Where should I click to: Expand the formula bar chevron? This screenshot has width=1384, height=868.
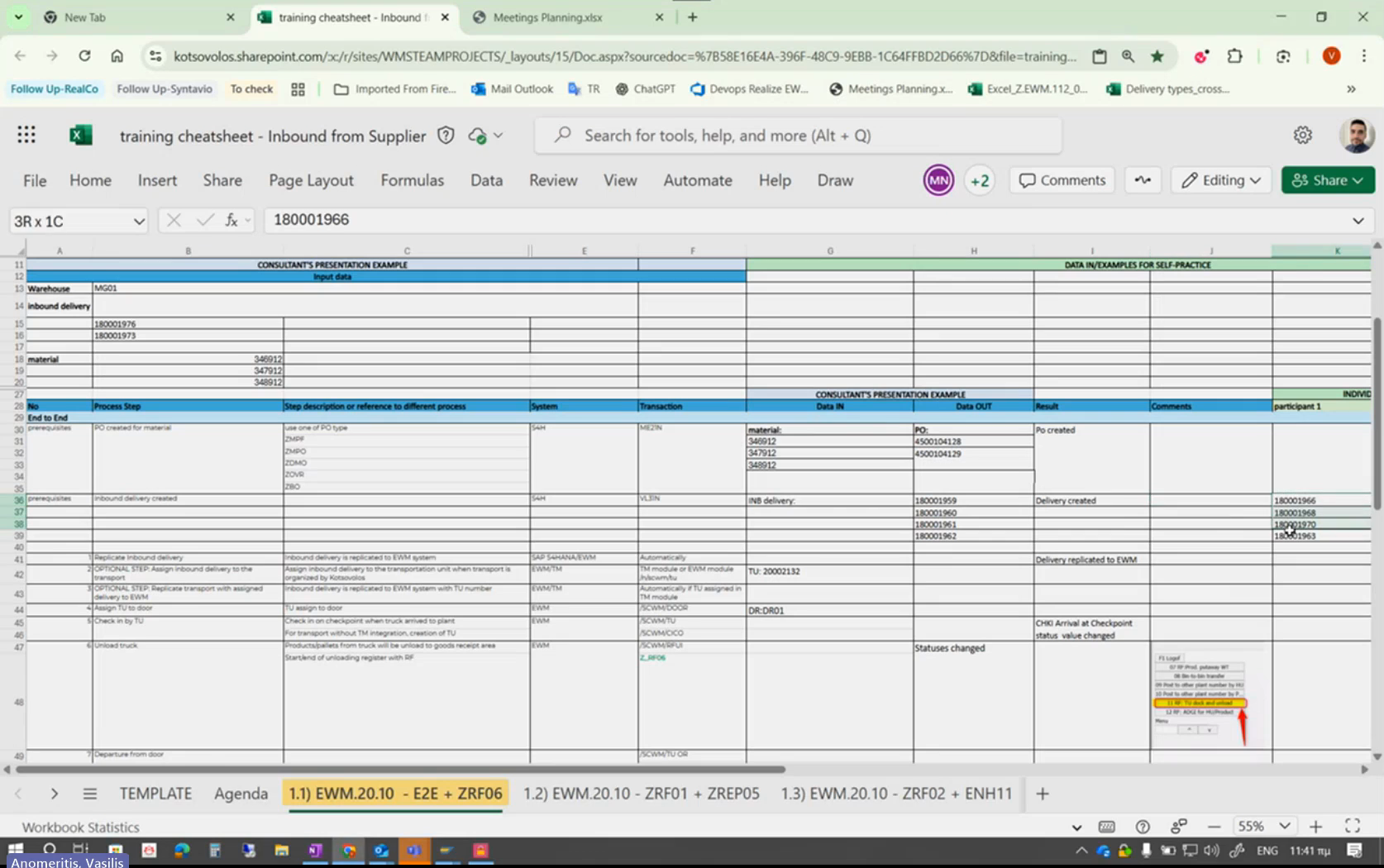[1358, 220]
